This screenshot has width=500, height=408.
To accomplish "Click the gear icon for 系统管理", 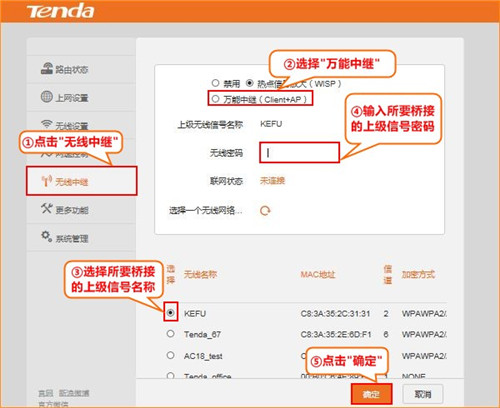I will pos(47,236).
